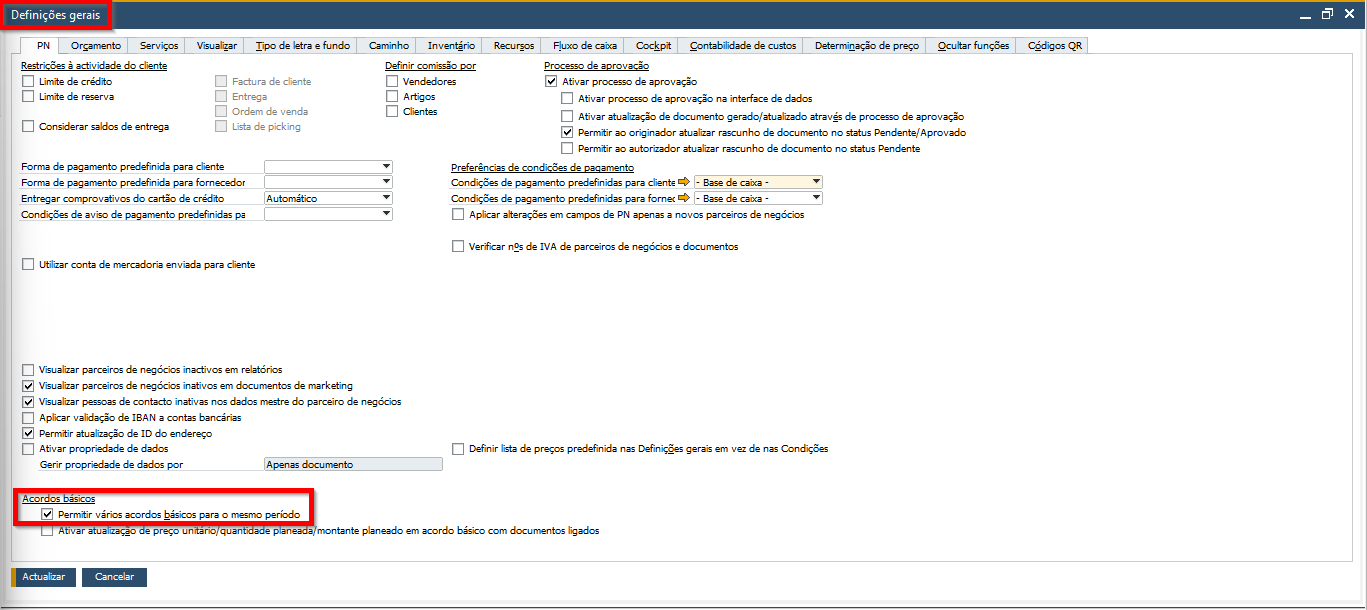The image size is (1367, 610).
Task: Open Forma de pagamento predefinida para cliente dropdown
Action: click(x=386, y=167)
